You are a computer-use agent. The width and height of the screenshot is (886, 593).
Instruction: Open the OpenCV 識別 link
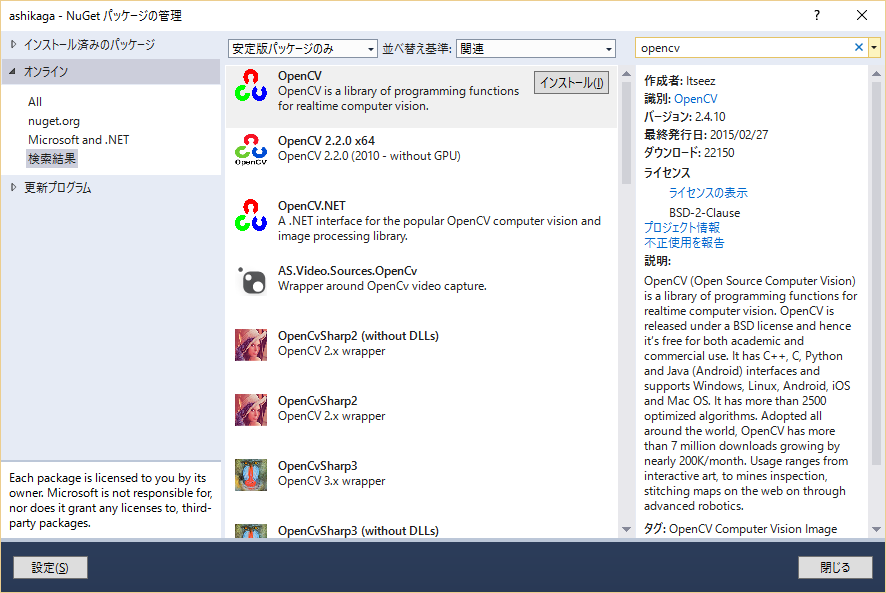(x=696, y=99)
